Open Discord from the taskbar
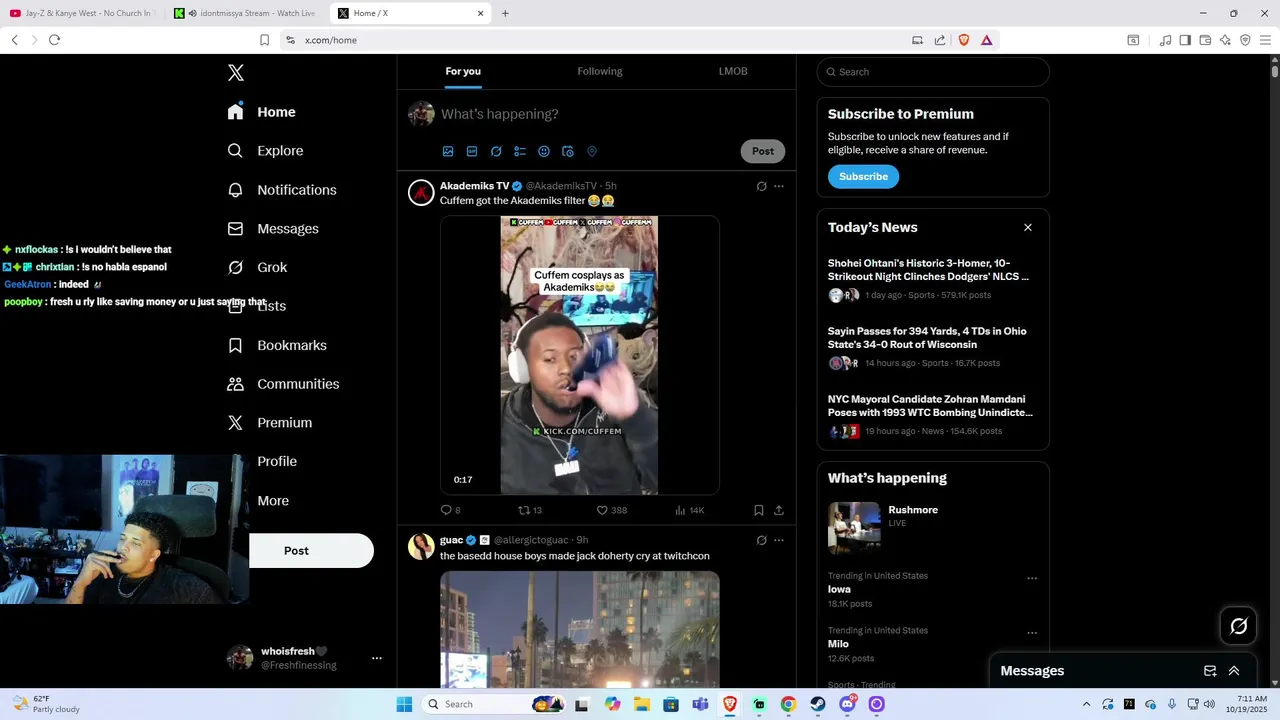The image size is (1280, 720). 847,704
